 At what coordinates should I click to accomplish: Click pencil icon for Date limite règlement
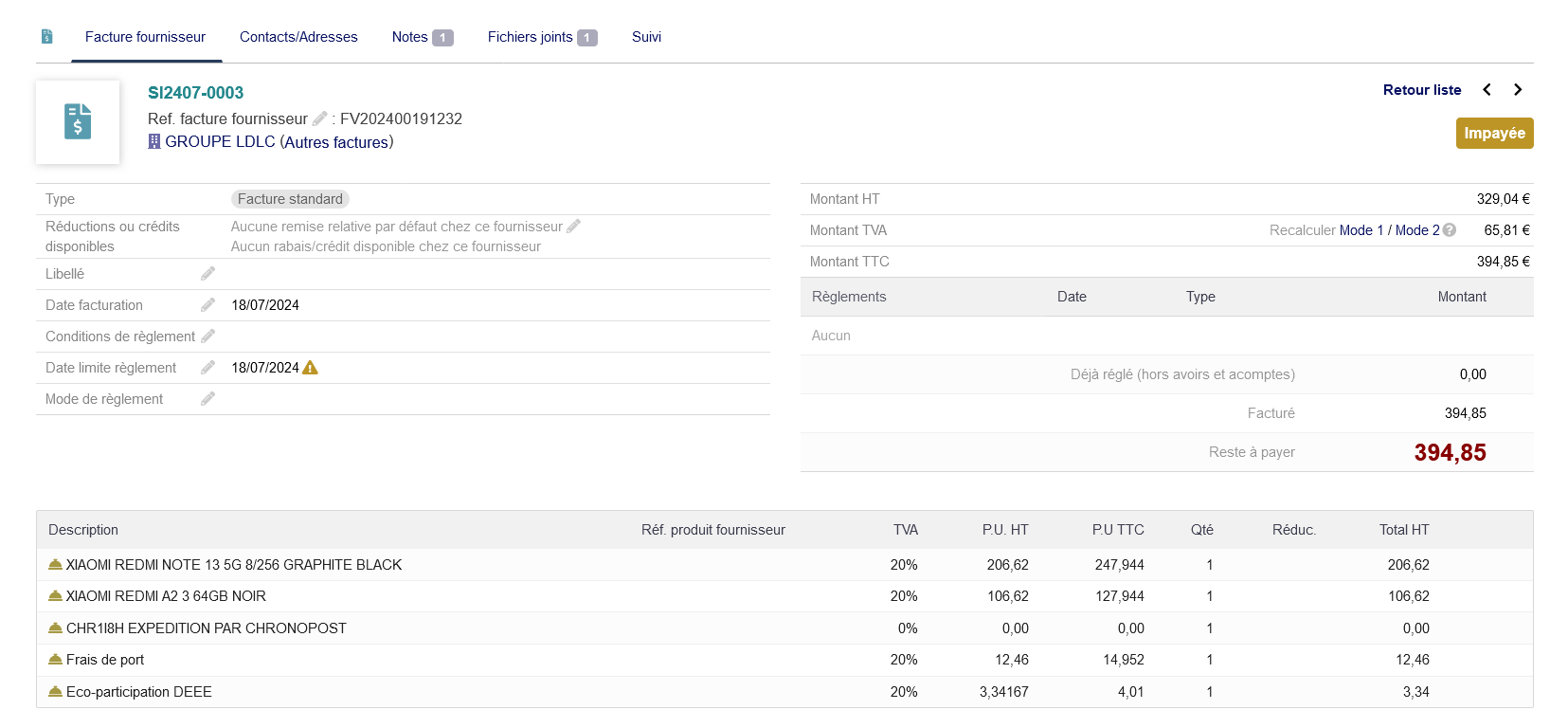[x=207, y=368]
